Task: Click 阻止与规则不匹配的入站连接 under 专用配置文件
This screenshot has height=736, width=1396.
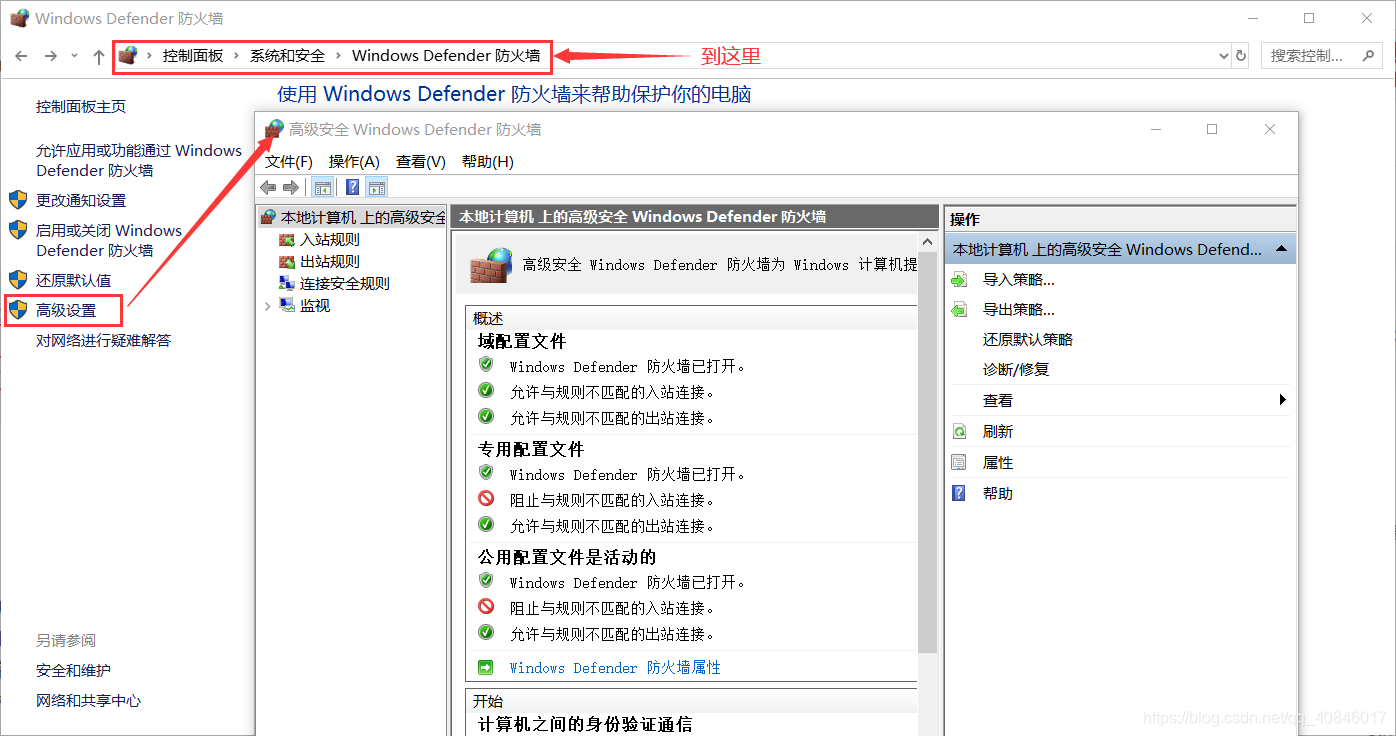Action: click(x=612, y=500)
